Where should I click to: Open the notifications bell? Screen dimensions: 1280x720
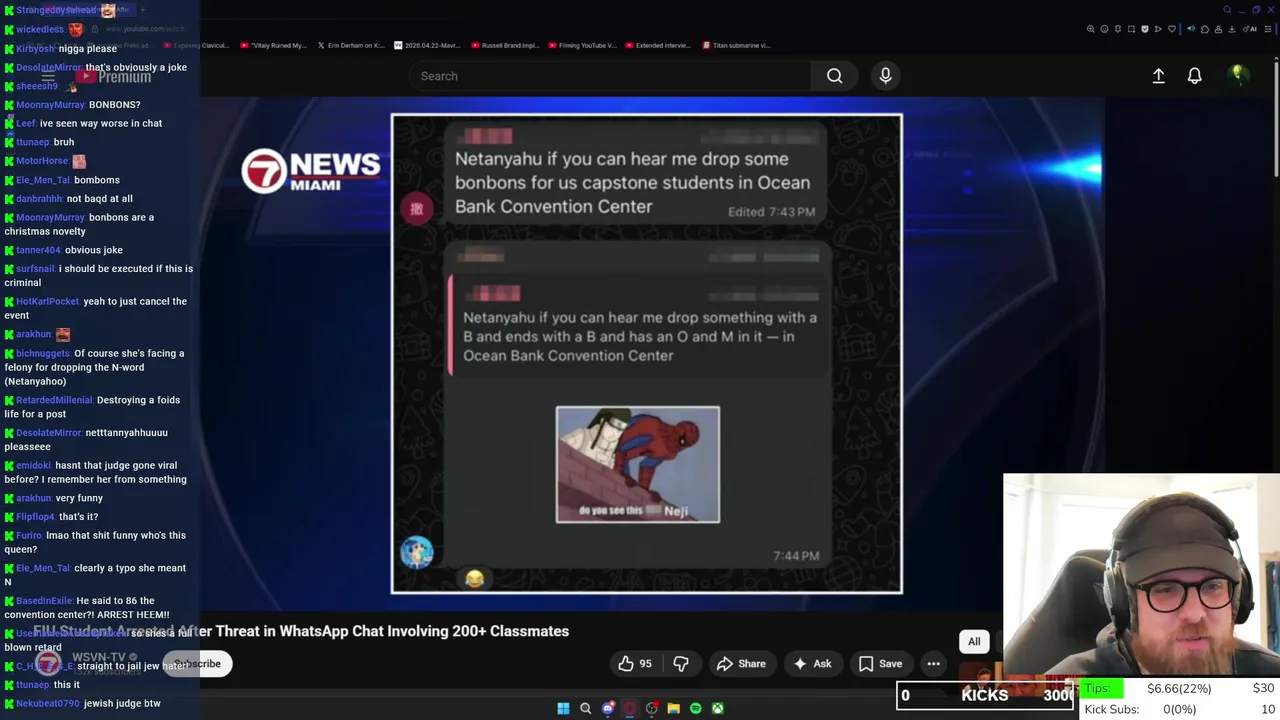[x=1194, y=76]
